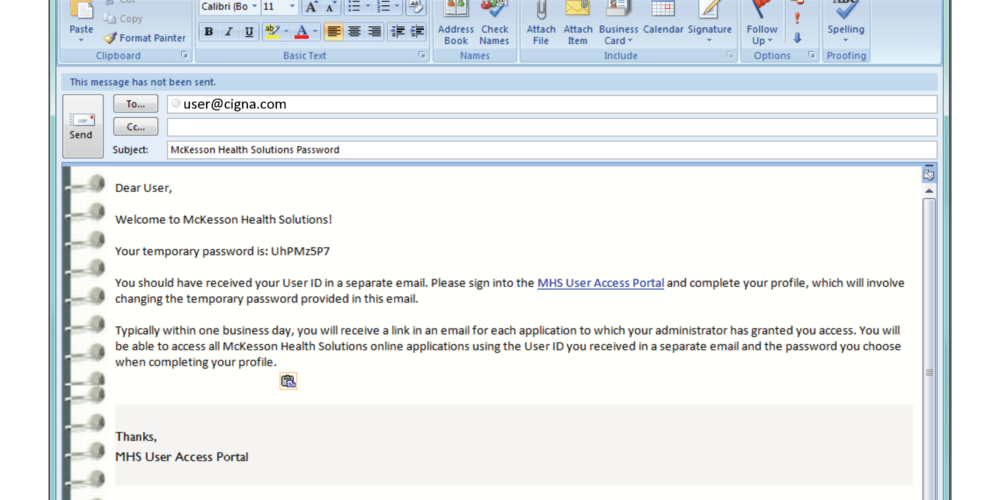This screenshot has width=1000, height=500.
Task: Open the Basic Text dialog launcher
Action: tap(421, 56)
